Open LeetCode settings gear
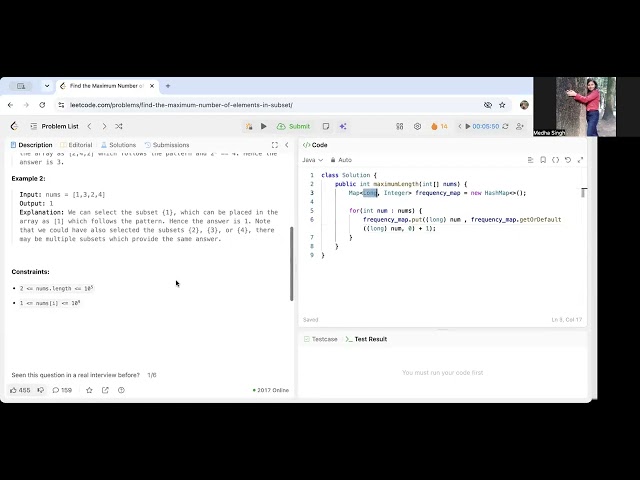Image resolution: width=640 pixels, height=480 pixels. 417,127
